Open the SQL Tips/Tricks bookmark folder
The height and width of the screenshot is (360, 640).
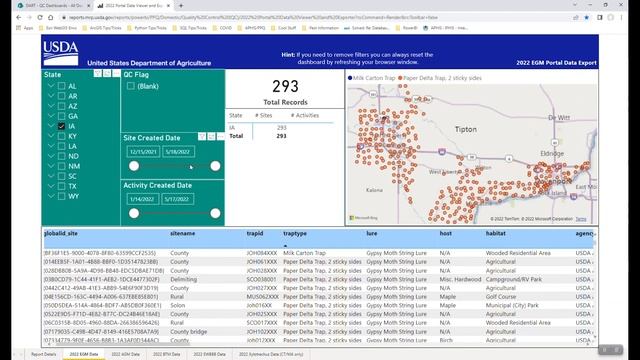[190, 28]
